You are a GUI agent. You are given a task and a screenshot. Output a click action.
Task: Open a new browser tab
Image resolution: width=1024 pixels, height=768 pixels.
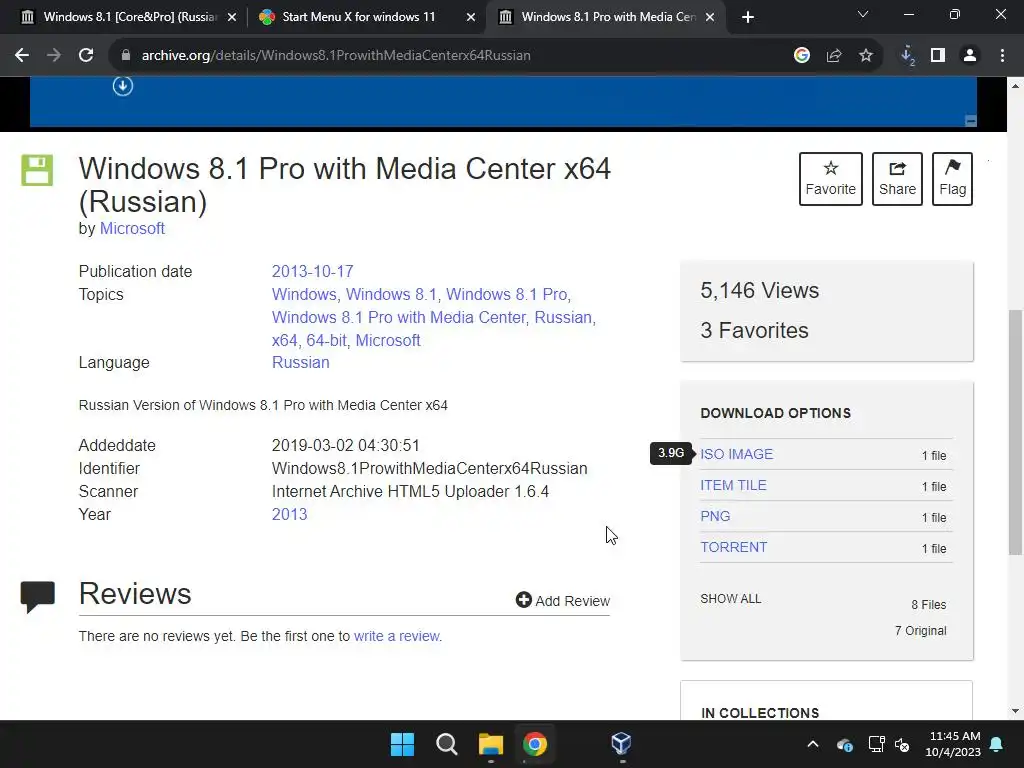tap(748, 17)
